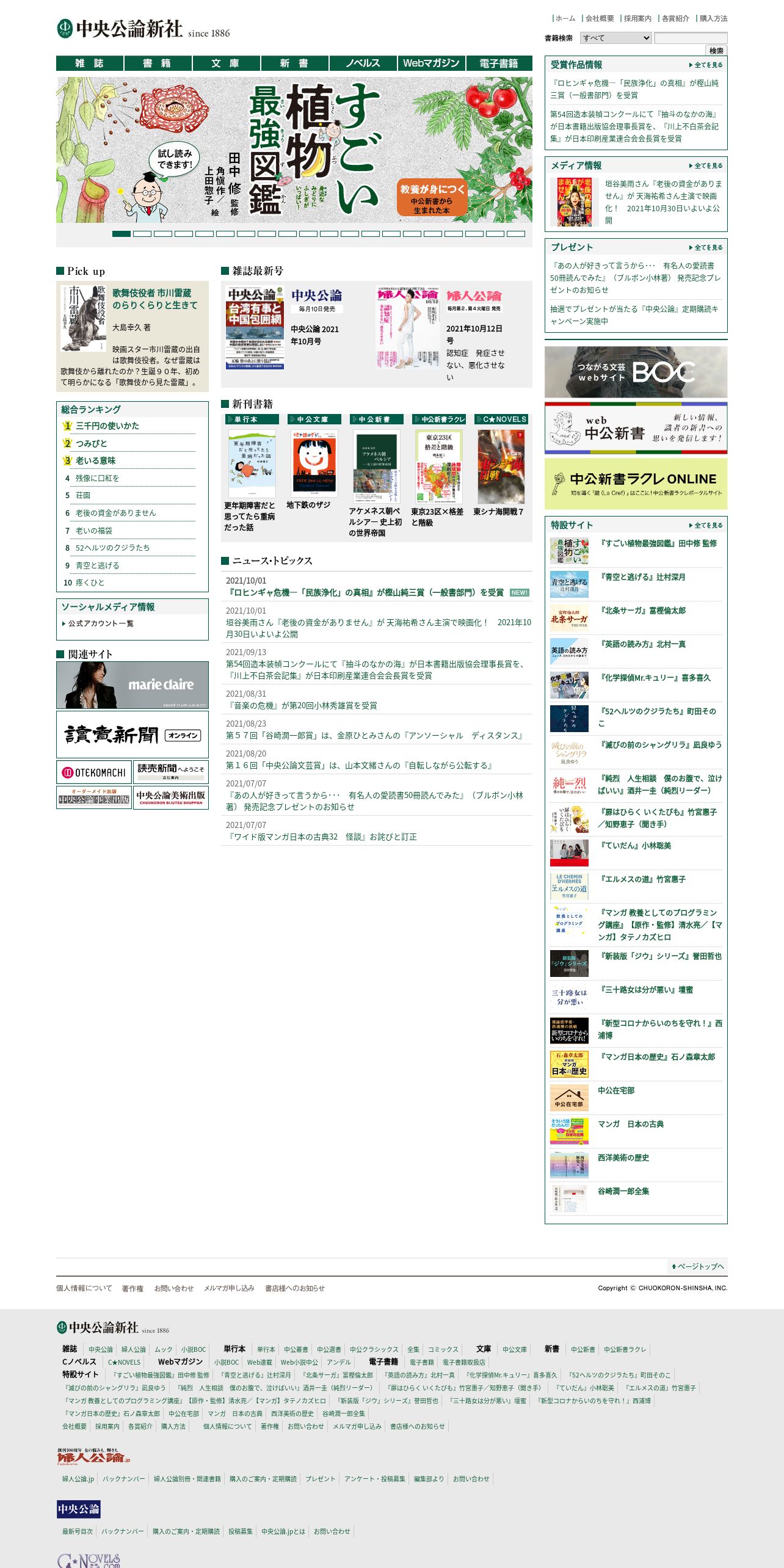The height and width of the screenshot is (1568, 784).
Task: Open the ノベルス navigation tab
Action: tap(363, 64)
